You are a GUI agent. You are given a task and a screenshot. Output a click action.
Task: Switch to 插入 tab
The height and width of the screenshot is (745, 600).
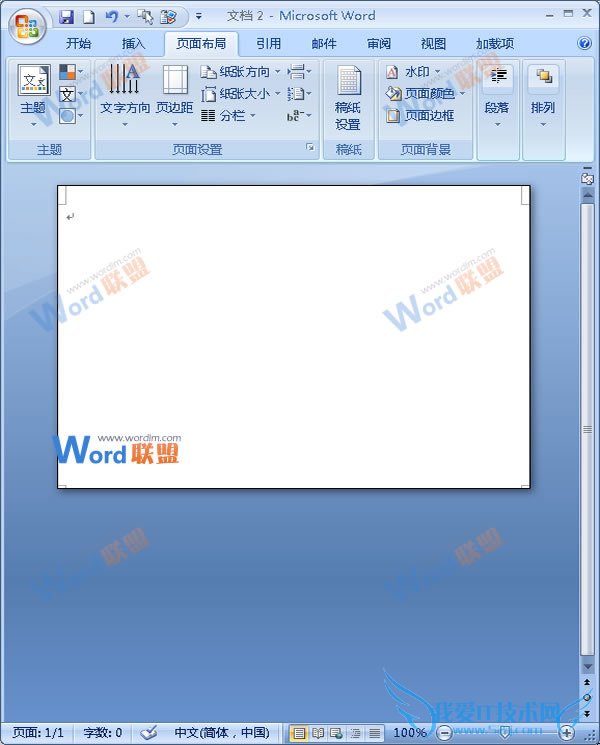pos(133,44)
